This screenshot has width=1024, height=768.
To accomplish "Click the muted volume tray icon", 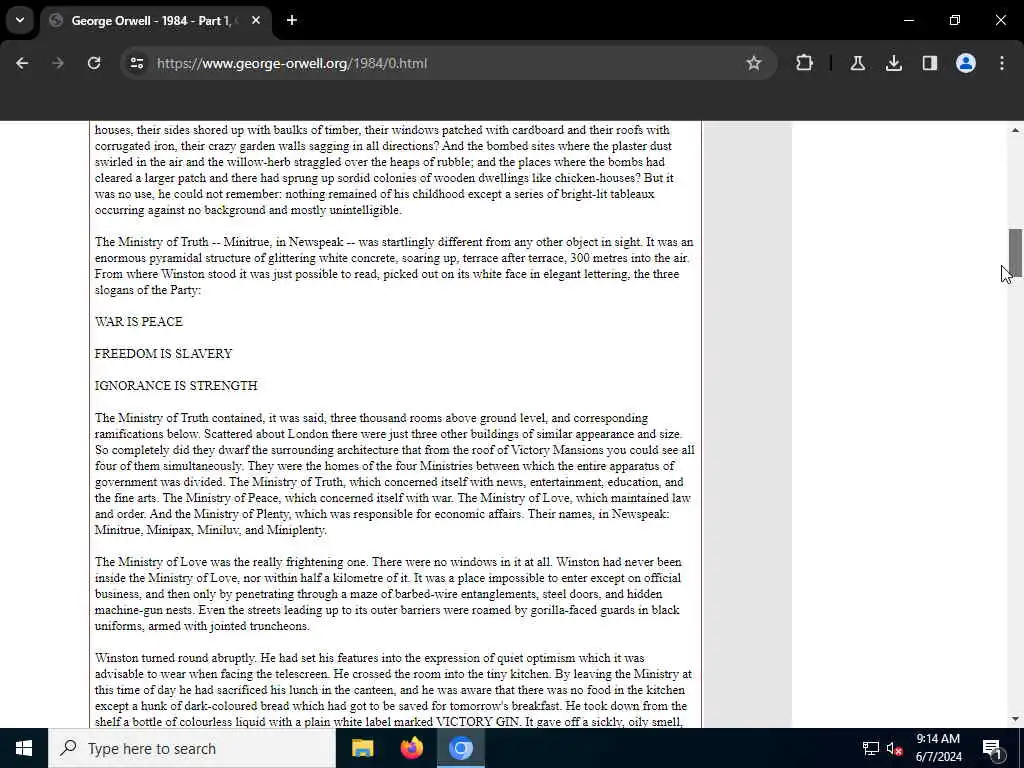I will (895, 748).
